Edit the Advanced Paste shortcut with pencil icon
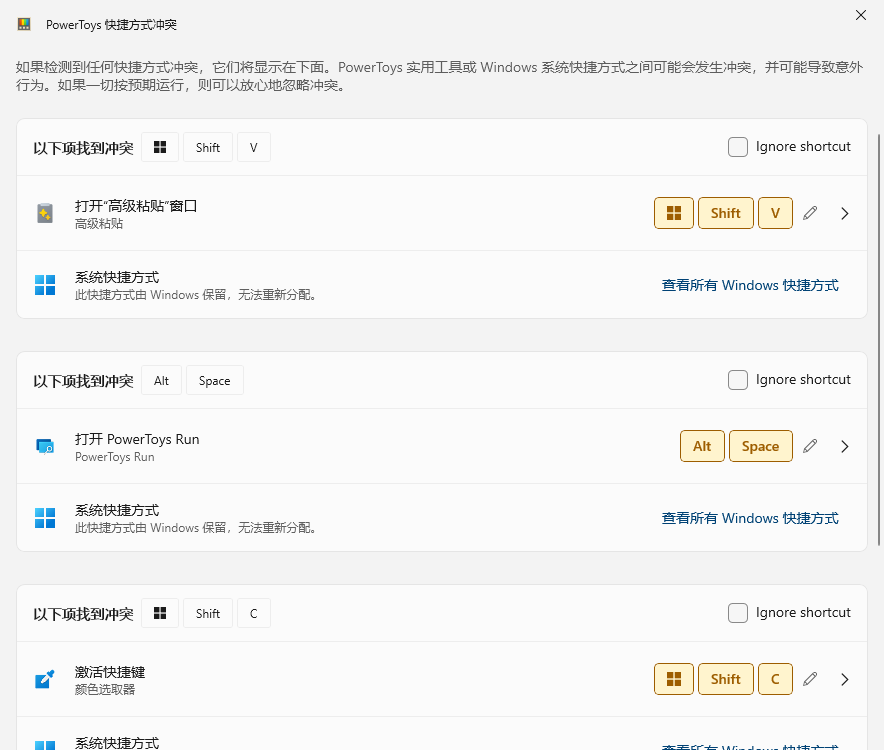The width and height of the screenshot is (884, 750). [810, 213]
